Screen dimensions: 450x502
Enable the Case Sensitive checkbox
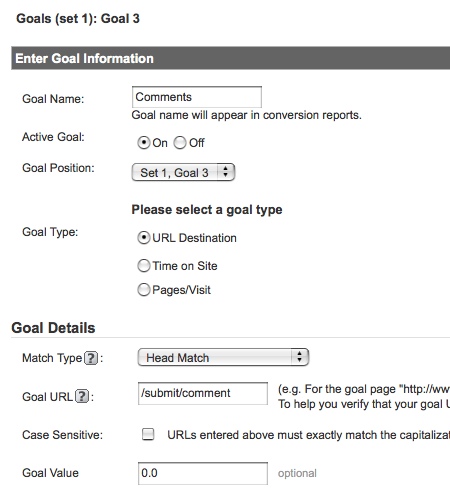coord(148,434)
